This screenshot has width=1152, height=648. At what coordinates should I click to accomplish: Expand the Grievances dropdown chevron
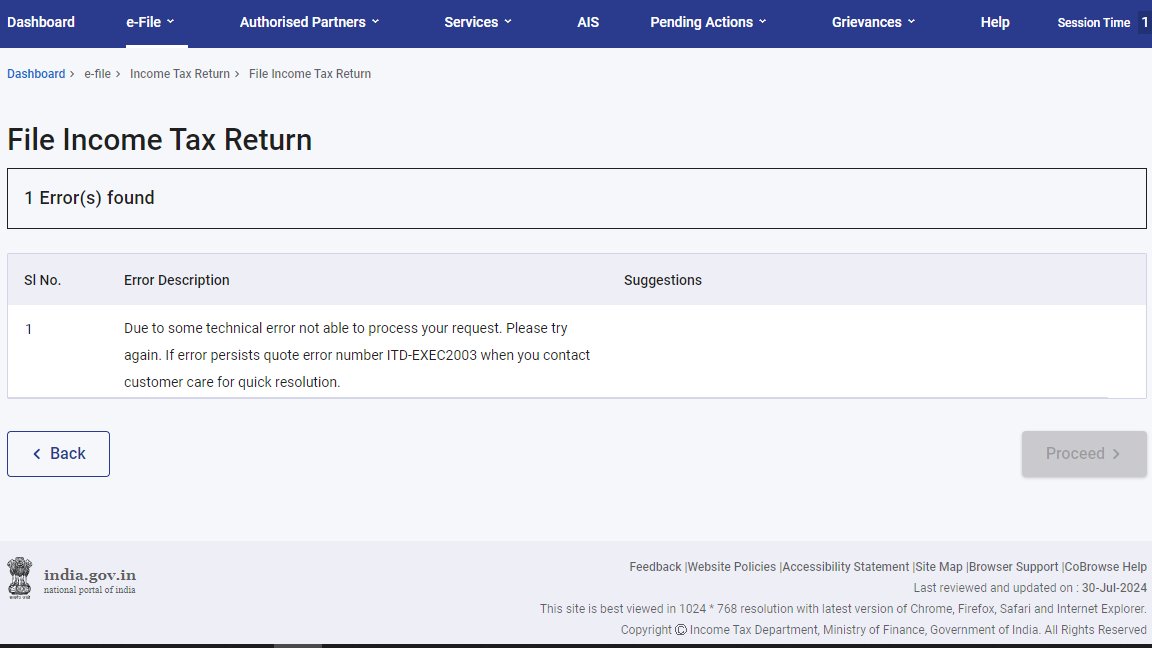912,22
